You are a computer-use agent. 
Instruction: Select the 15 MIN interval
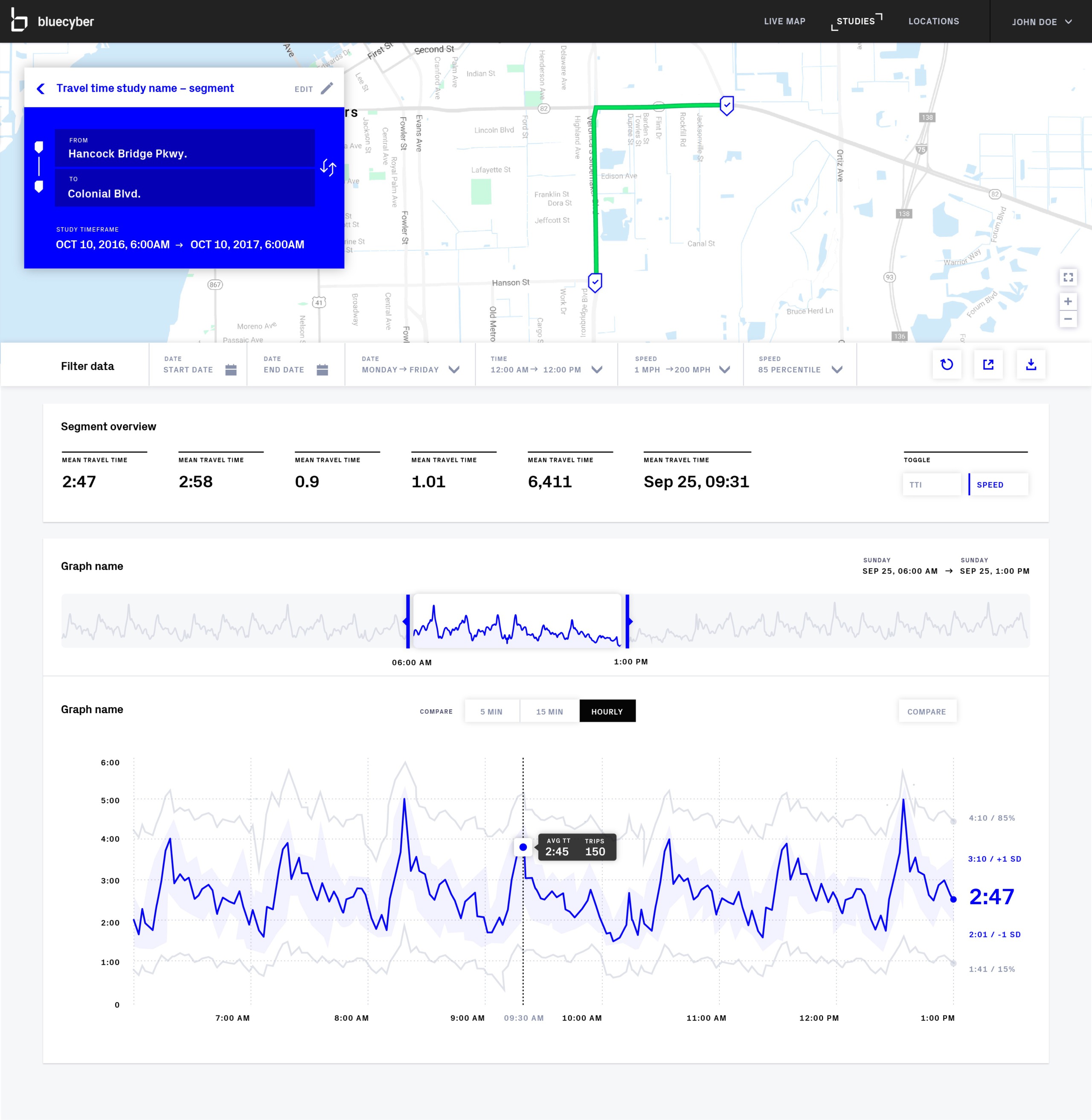click(x=549, y=711)
